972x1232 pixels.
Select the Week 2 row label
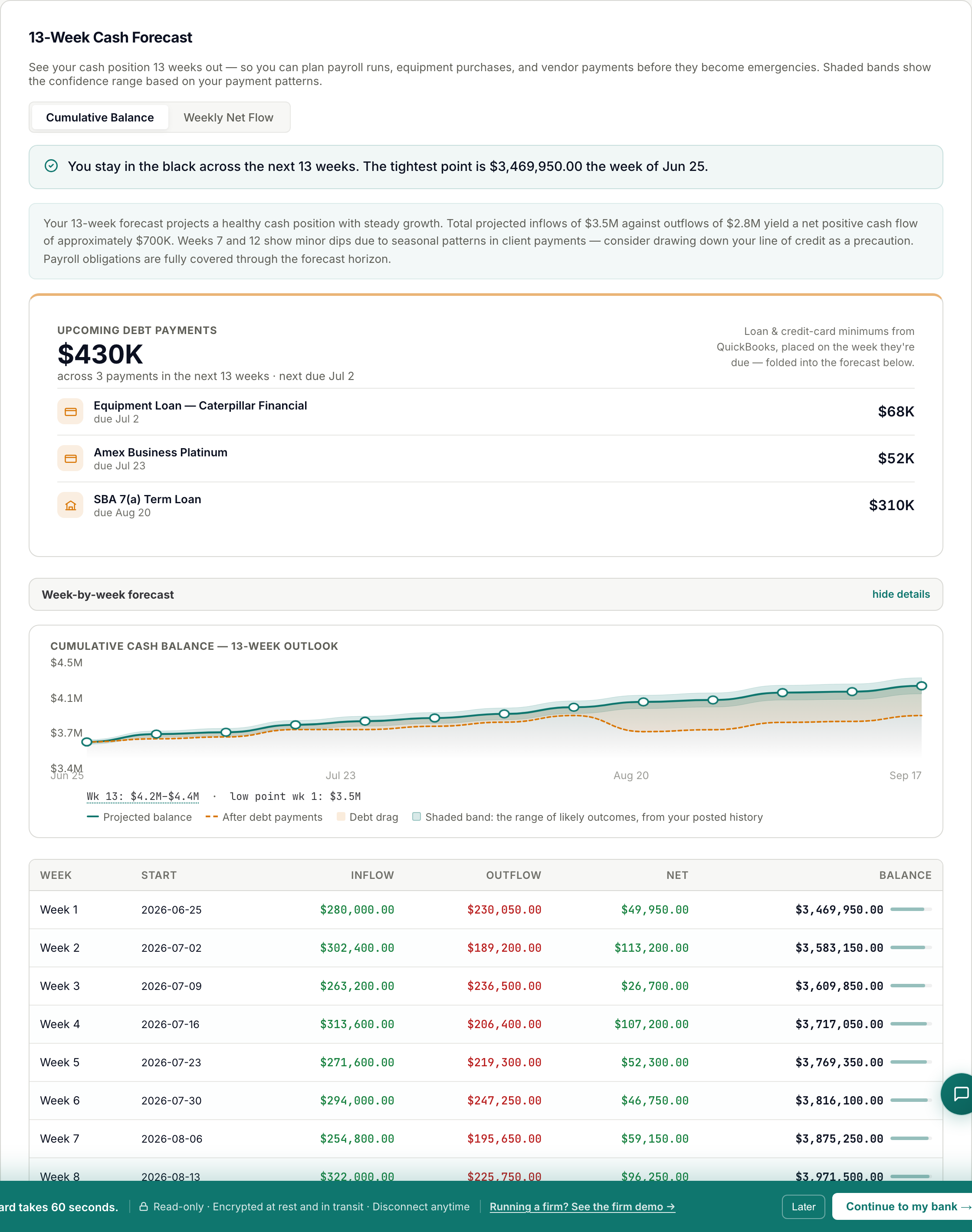[60, 947]
